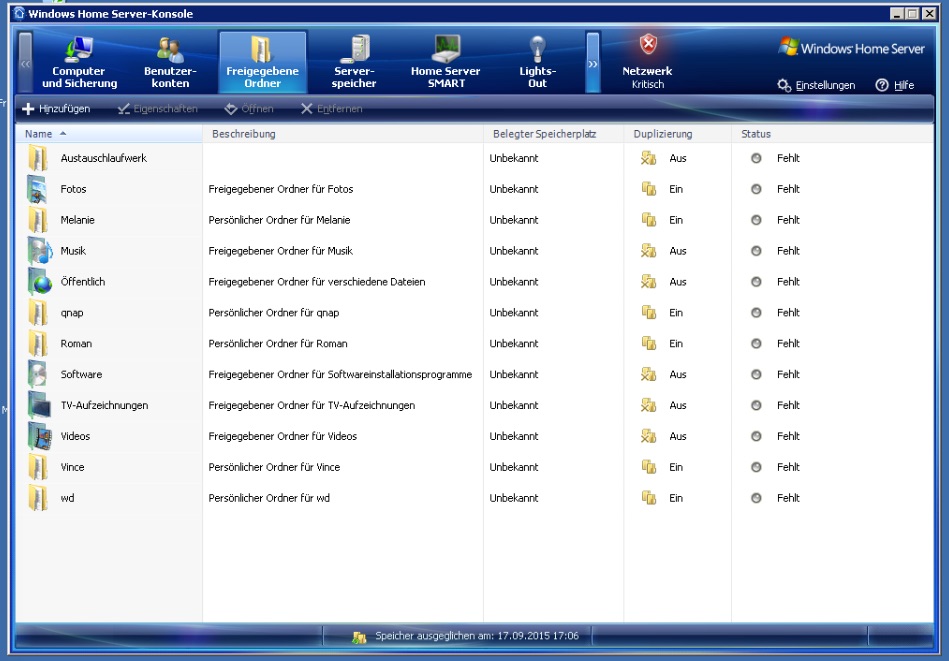Image resolution: width=949 pixels, height=661 pixels.
Task: Select the Austauschlaufwerk folder icon
Action: [x=38, y=158]
